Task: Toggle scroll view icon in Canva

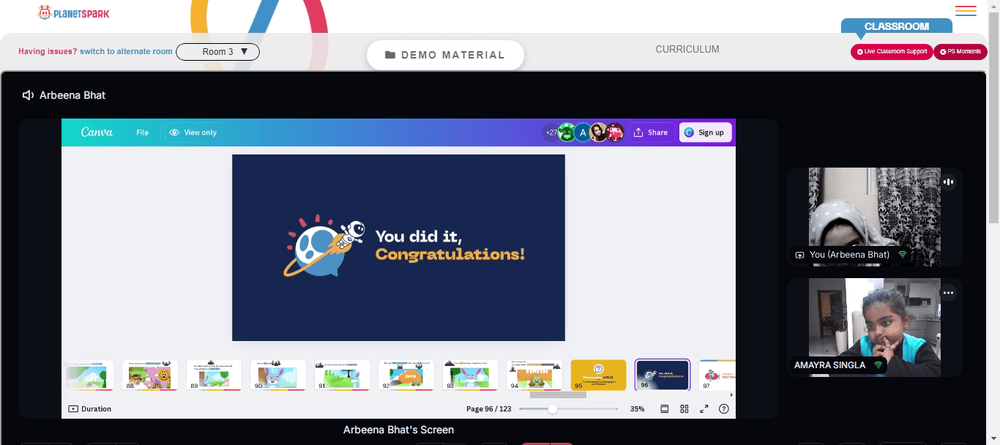Action: (664, 409)
